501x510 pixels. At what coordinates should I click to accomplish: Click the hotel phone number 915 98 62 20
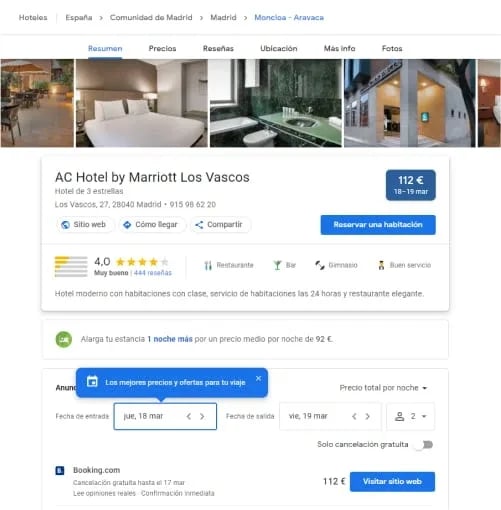(193, 204)
